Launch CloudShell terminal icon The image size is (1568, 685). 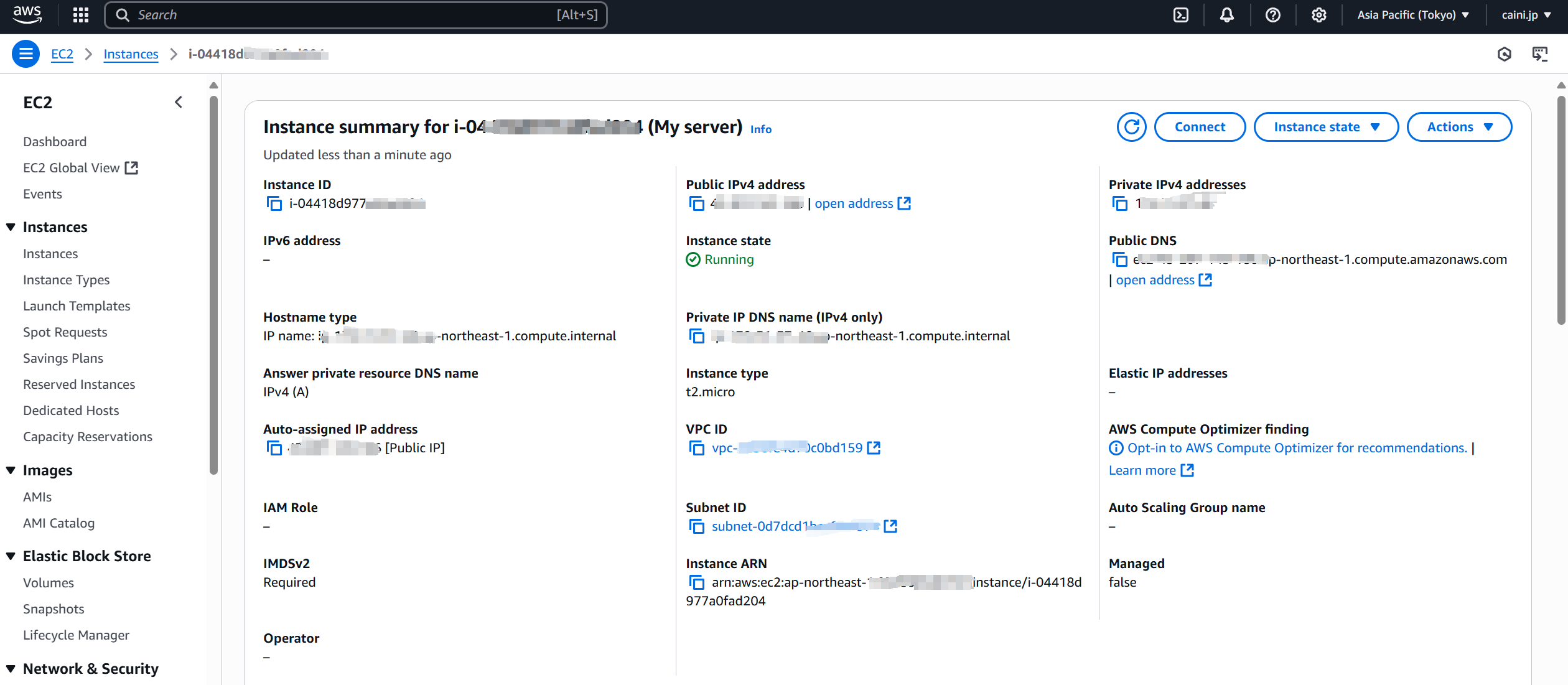tap(1180, 15)
